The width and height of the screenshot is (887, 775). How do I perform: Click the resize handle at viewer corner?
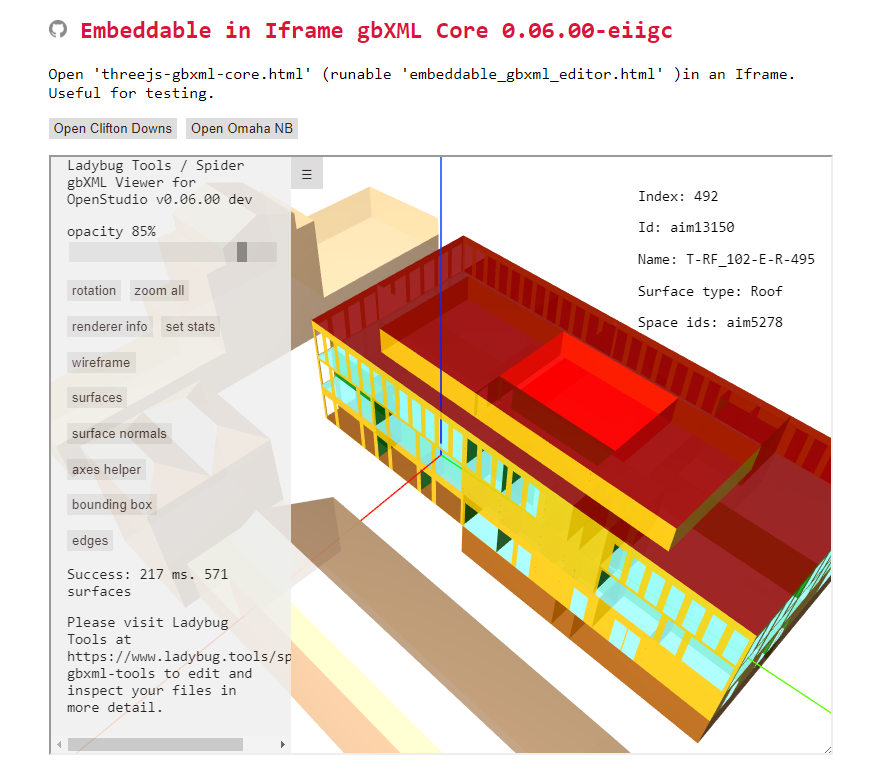(x=827, y=749)
